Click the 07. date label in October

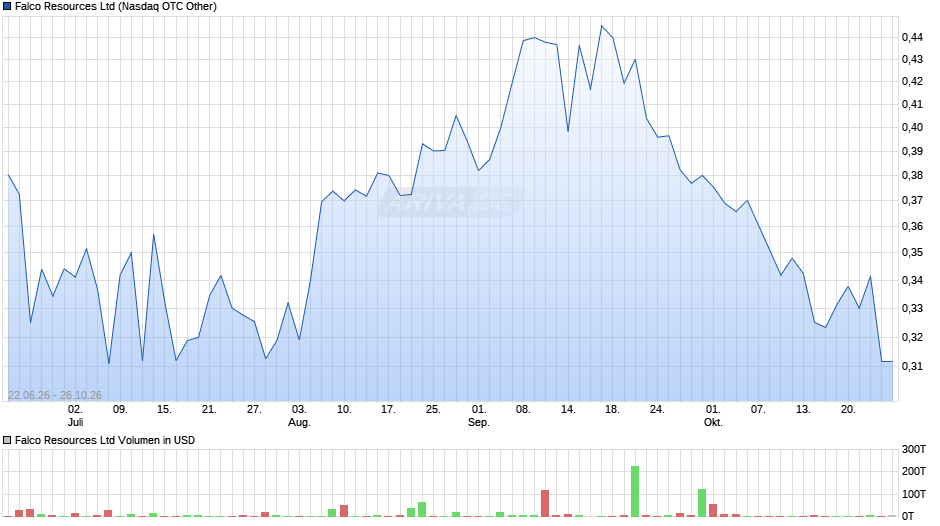(758, 410)
